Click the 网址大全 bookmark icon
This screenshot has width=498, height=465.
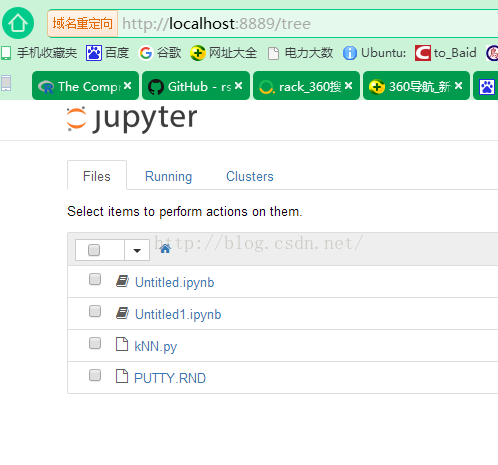[x=197, y=53]
